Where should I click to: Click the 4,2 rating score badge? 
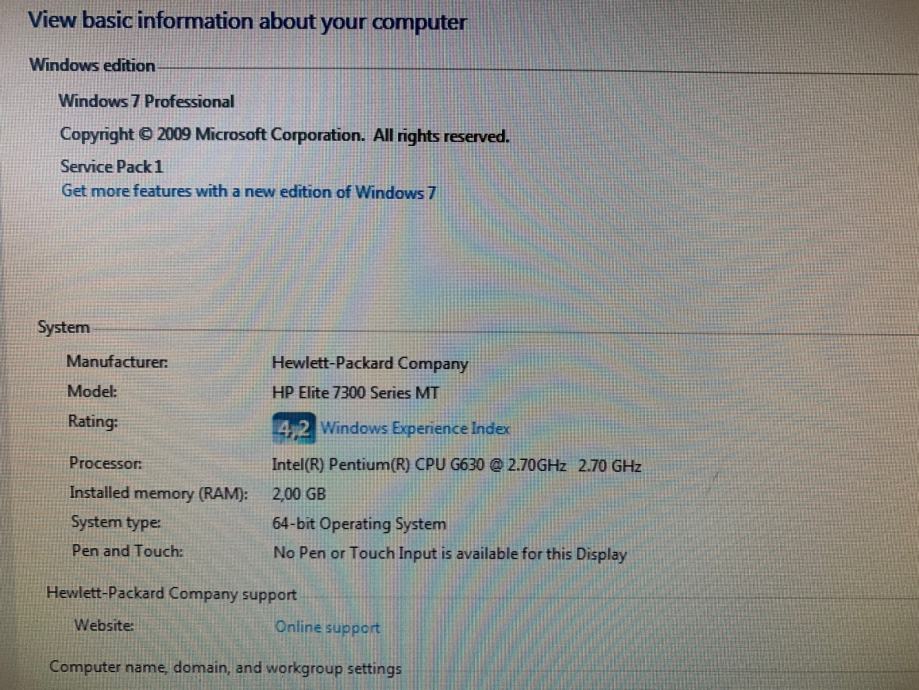click(294, 428)
